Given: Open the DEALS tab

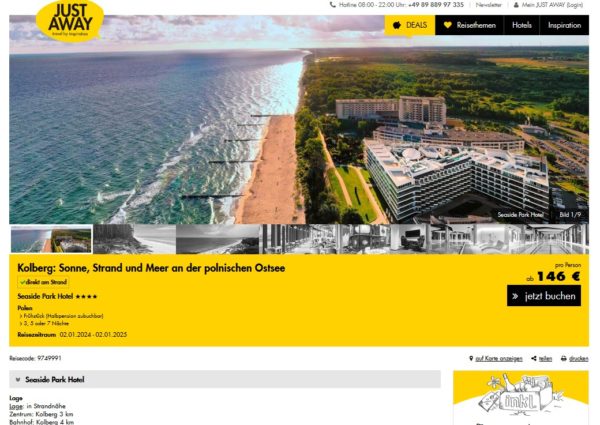Looking at the screenshot, I should [410, 25].
